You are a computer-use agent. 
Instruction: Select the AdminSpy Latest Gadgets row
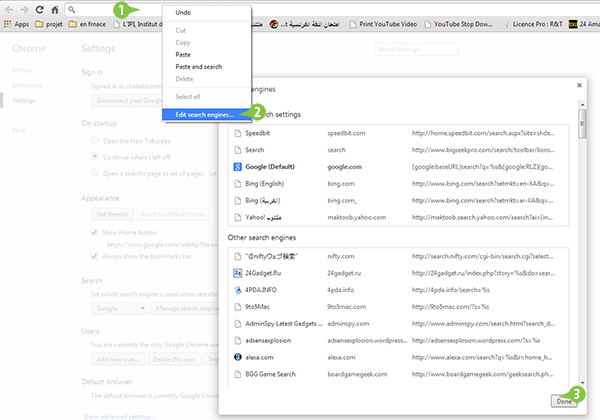coord(398,324)
